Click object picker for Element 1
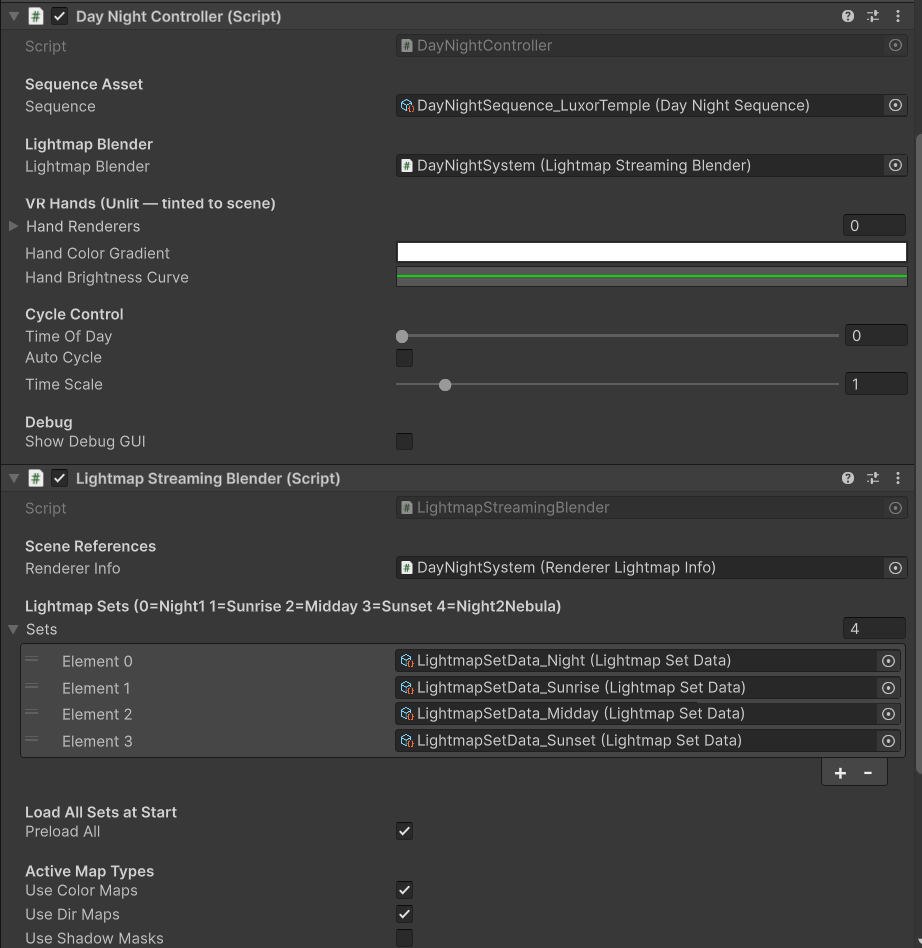Viewport: 922px width, 948px height. click(888, 687)
